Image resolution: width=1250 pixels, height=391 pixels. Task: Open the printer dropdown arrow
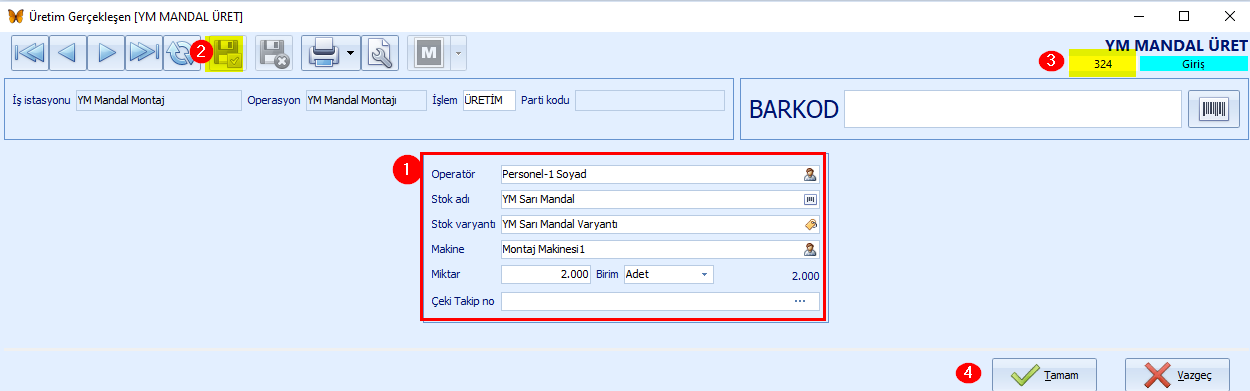[x=352, y=53]
